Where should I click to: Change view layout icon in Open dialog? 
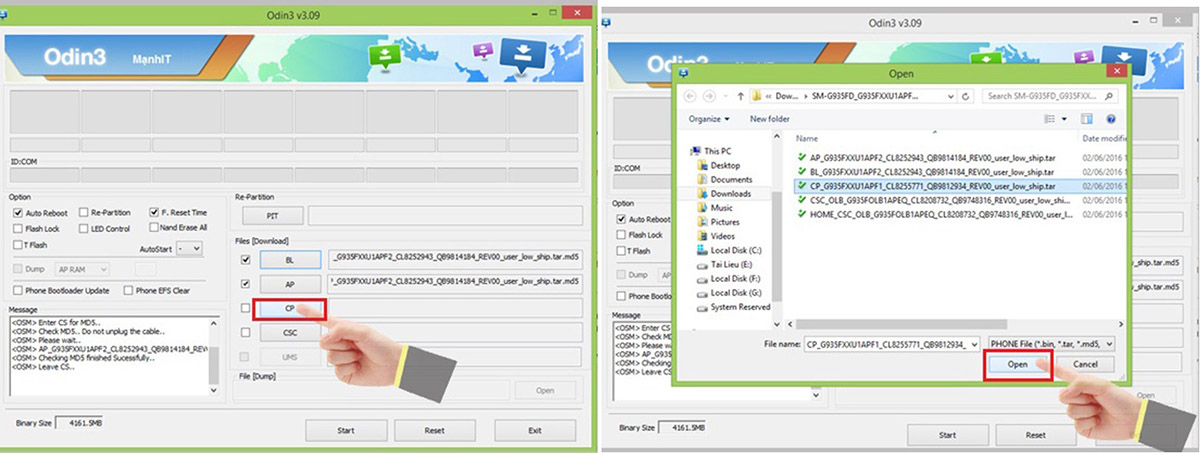point(1050,118)
